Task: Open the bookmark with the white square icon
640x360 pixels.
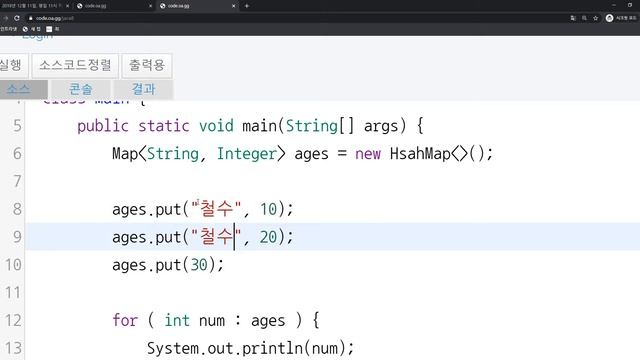Action: pos(53,29)
